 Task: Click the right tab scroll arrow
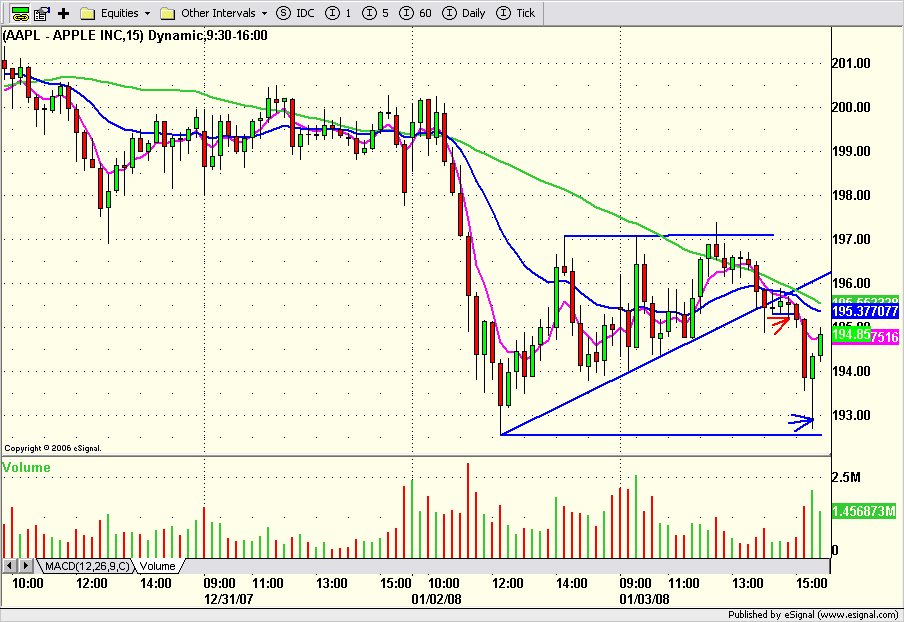coord(26,566)
